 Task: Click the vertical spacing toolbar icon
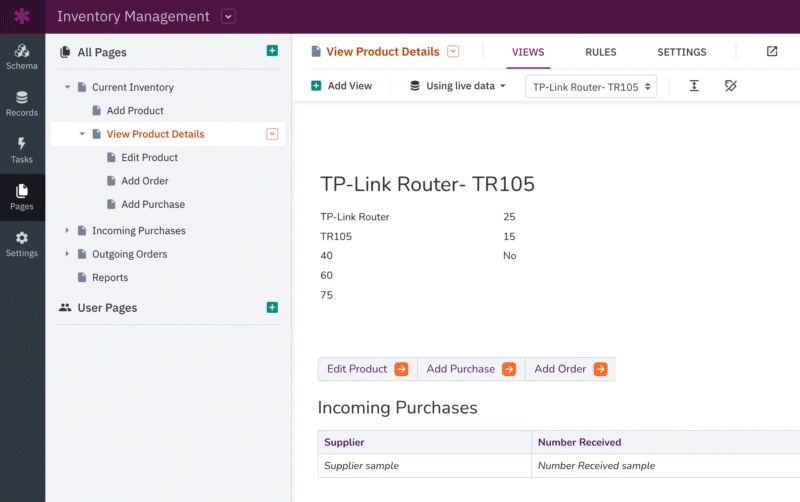pyautogui.click(x=694, y=86)
